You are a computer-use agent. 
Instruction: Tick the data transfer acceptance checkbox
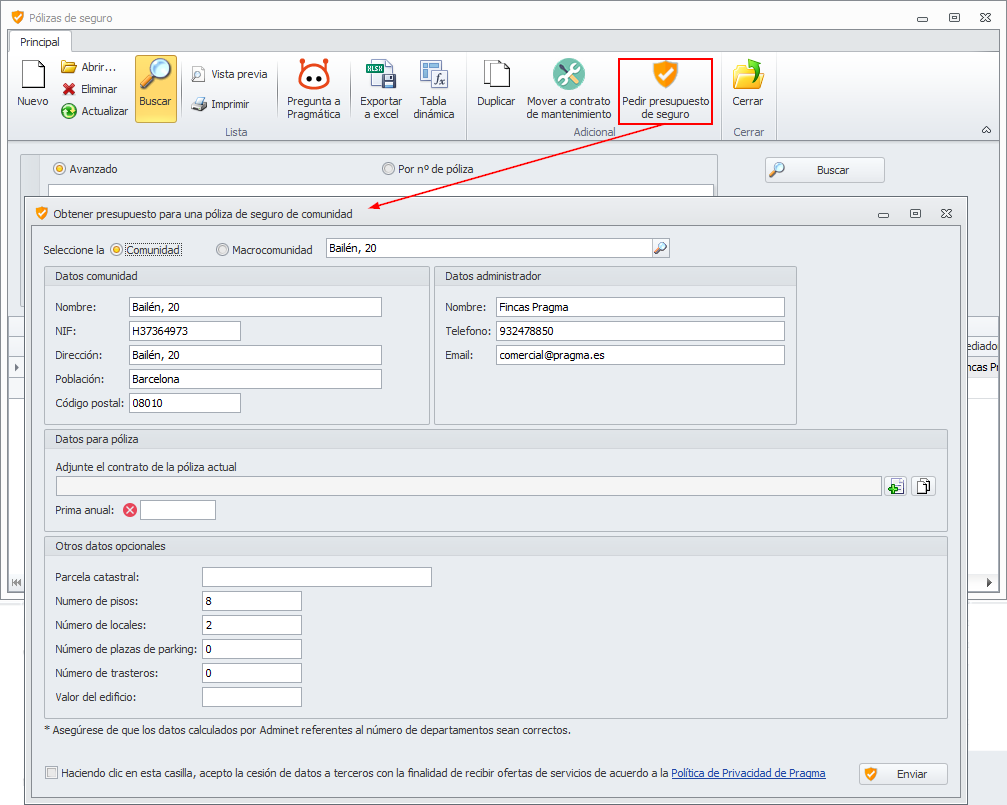tap(51, 773)
